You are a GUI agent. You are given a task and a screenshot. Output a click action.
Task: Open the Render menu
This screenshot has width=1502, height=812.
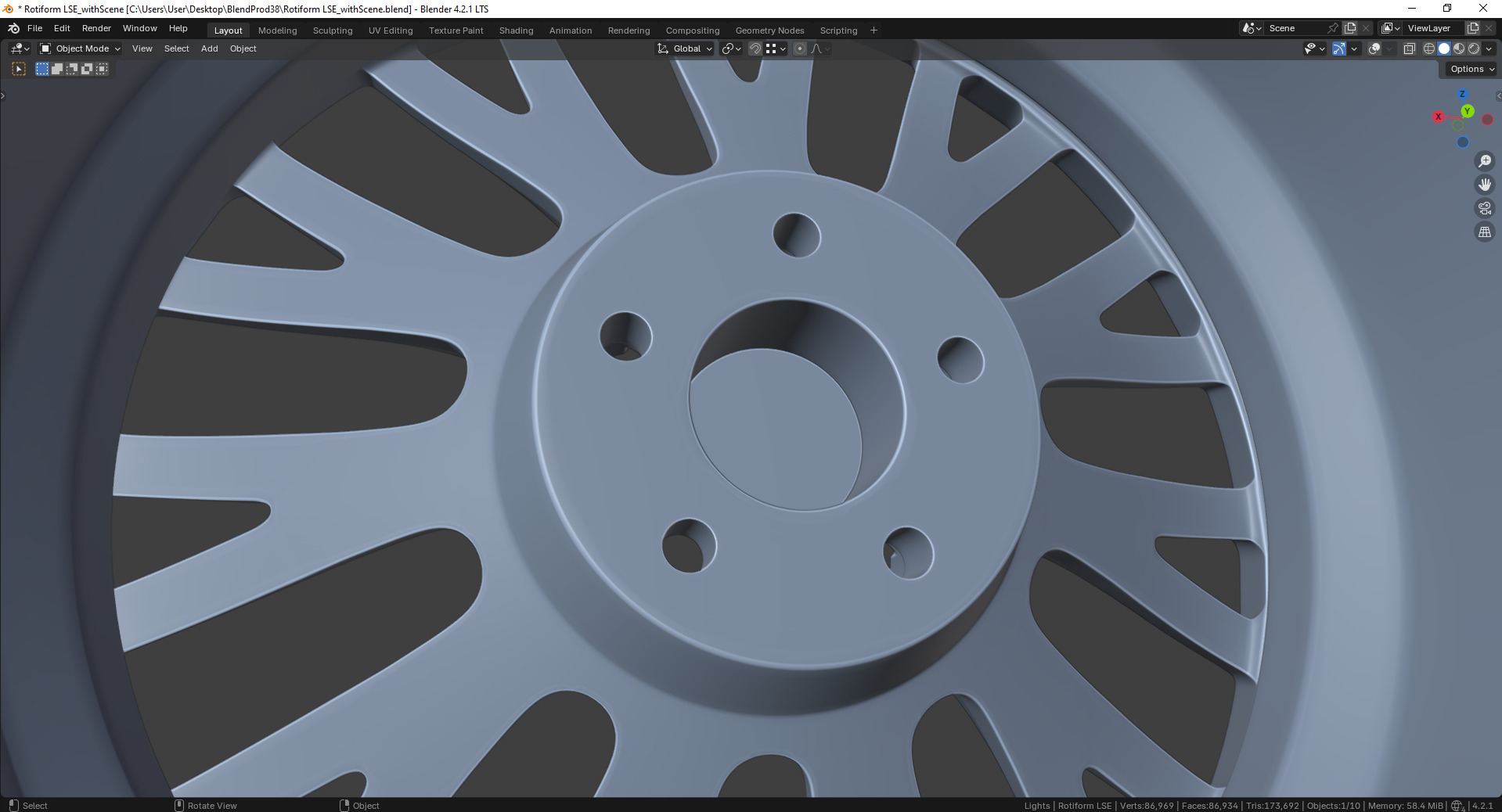(x=97, y=28)
